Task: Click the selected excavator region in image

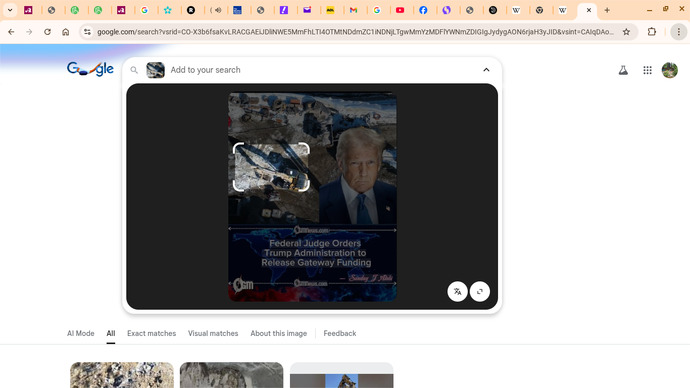Action: coord(271,167)
